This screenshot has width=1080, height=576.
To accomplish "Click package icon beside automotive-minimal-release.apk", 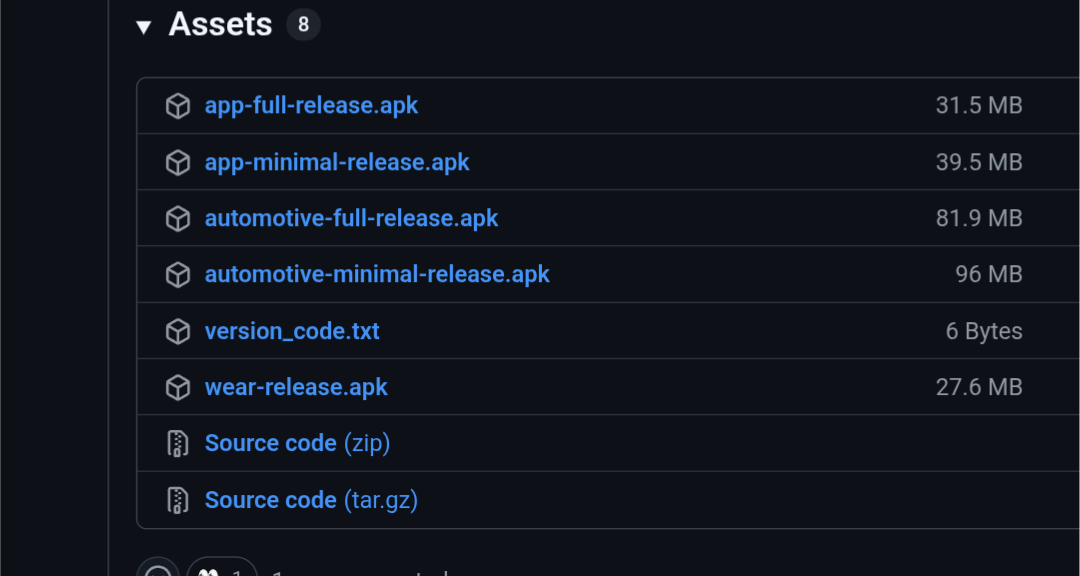I will 178,274.
